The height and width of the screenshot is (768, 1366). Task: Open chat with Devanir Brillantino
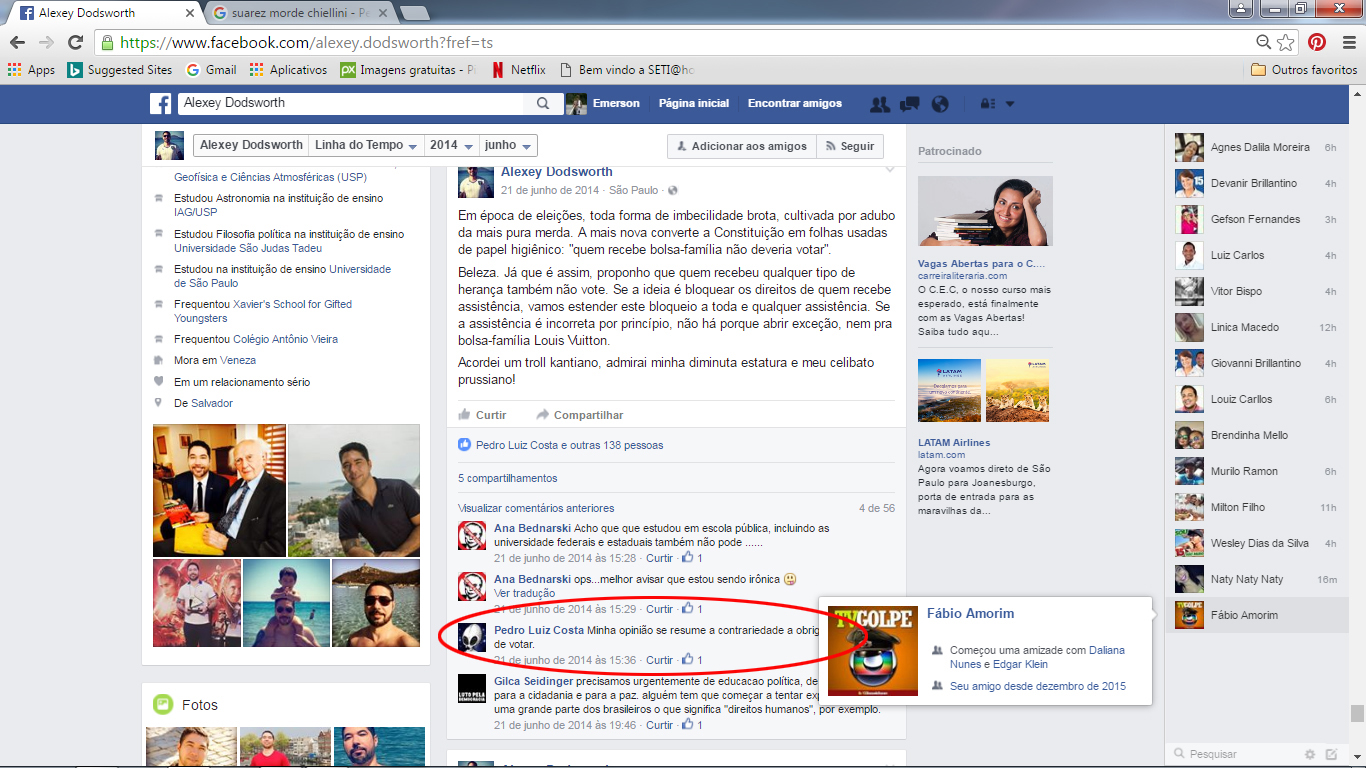(1259, 183)
